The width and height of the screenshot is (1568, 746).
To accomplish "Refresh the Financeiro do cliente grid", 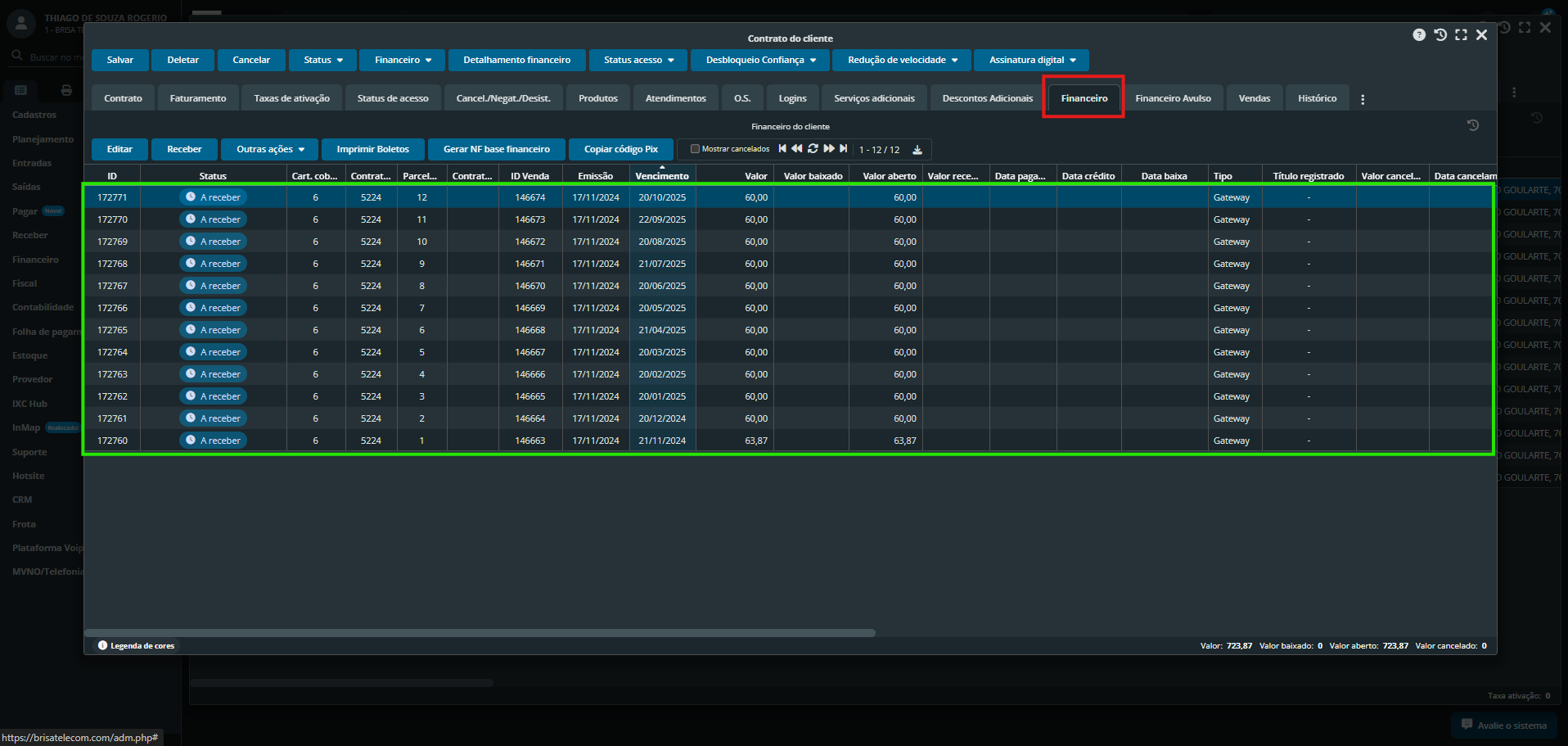I will pos(813,149).
